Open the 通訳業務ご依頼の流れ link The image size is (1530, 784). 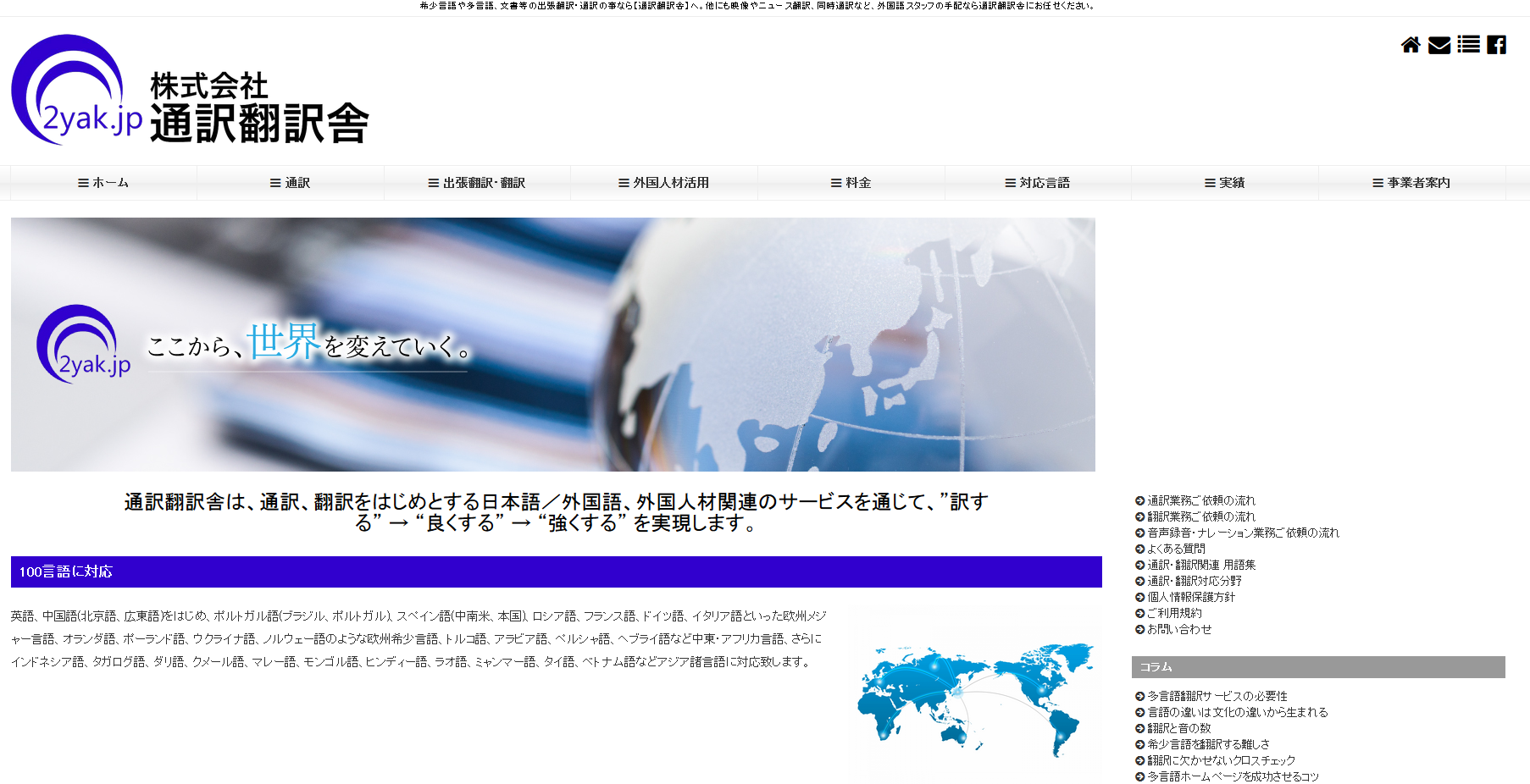[1200, 501]
